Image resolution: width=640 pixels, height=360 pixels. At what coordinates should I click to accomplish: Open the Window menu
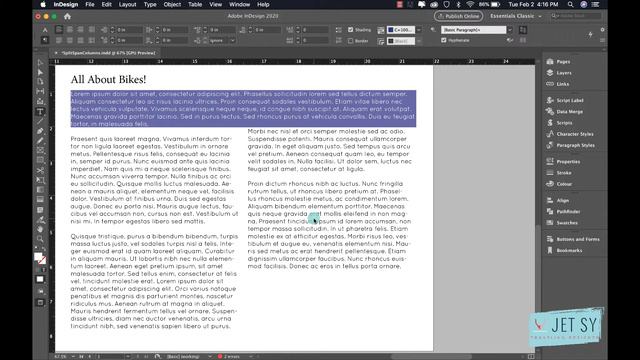239,4
